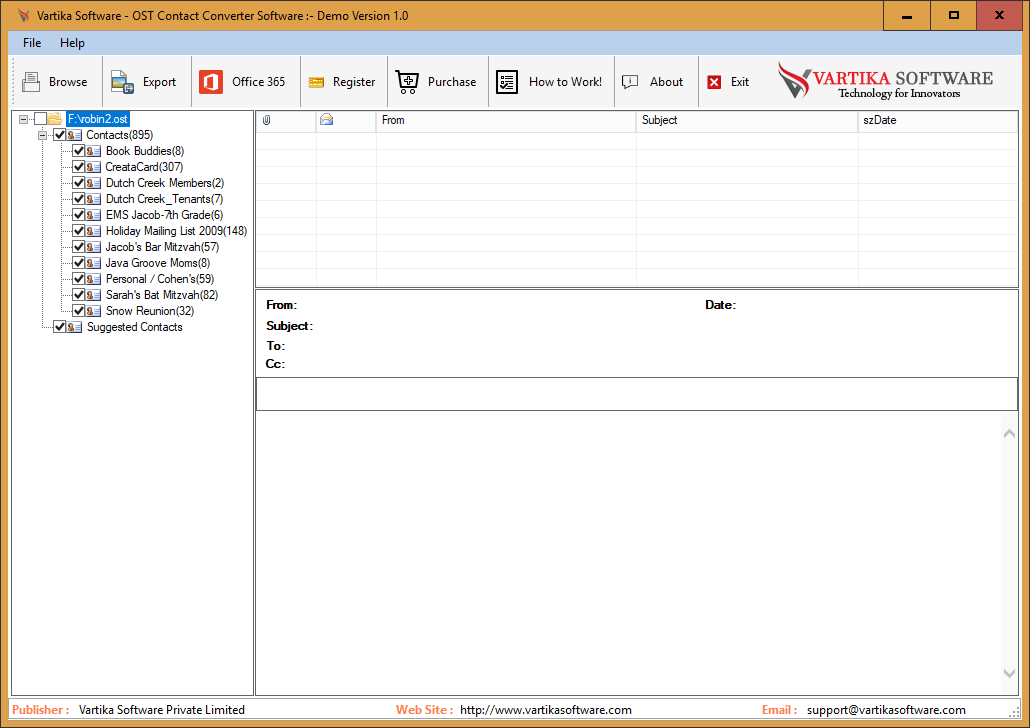1030x728 pixels.
Task: Click the Office 365 logo icon
Action: (211, 81)
